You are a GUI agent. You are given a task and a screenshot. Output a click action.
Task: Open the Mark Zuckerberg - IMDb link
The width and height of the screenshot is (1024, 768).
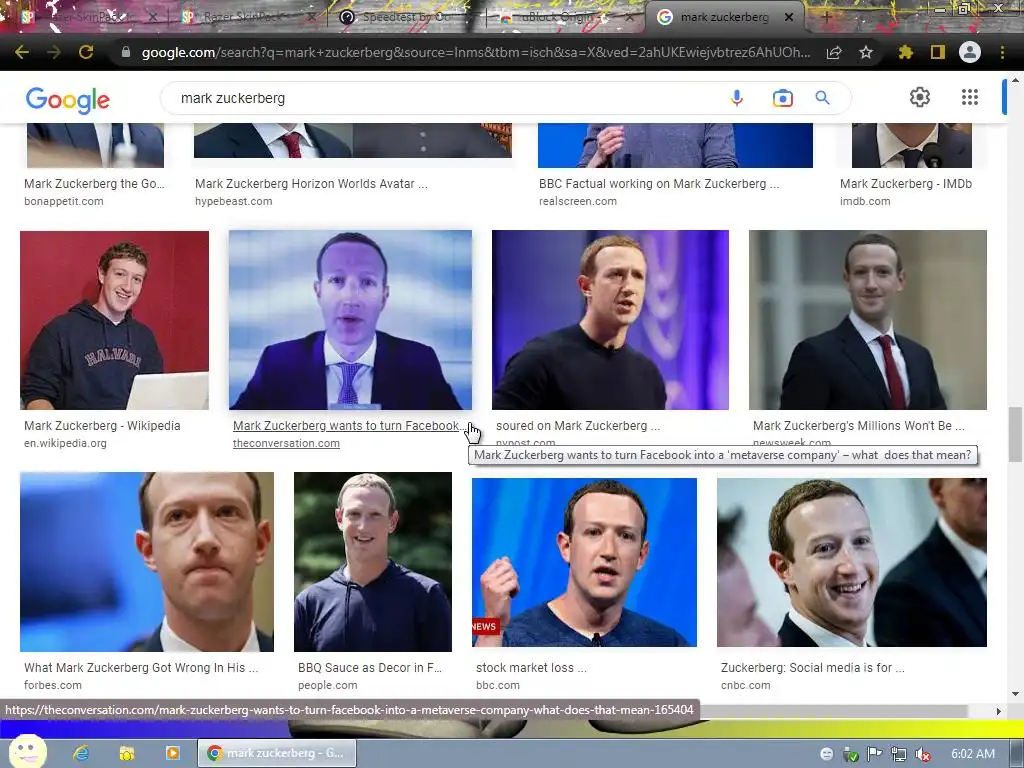pos(906,184)
